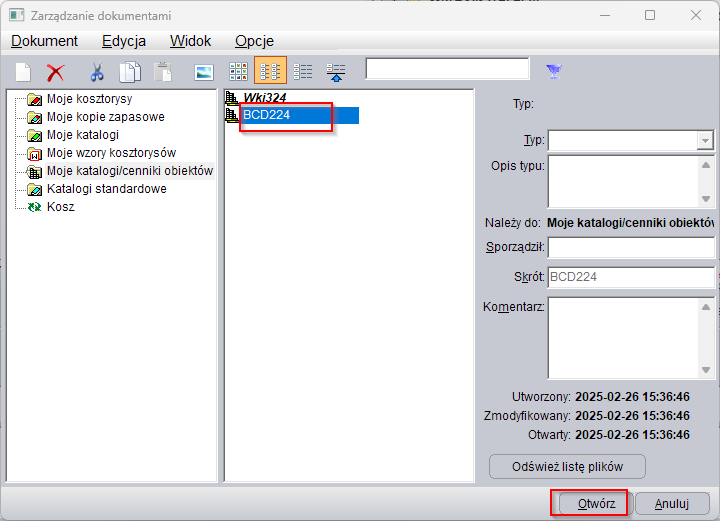
Task: Click the sort arrow toolbar icon
Action: click(336, 72)
